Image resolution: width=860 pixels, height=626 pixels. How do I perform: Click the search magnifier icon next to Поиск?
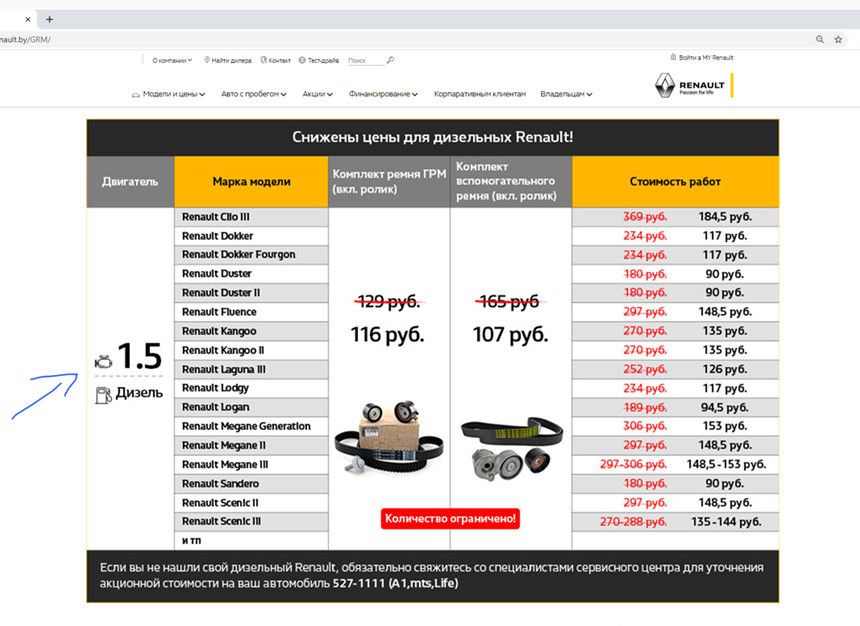pyautogui.click(x=391, y=60)
